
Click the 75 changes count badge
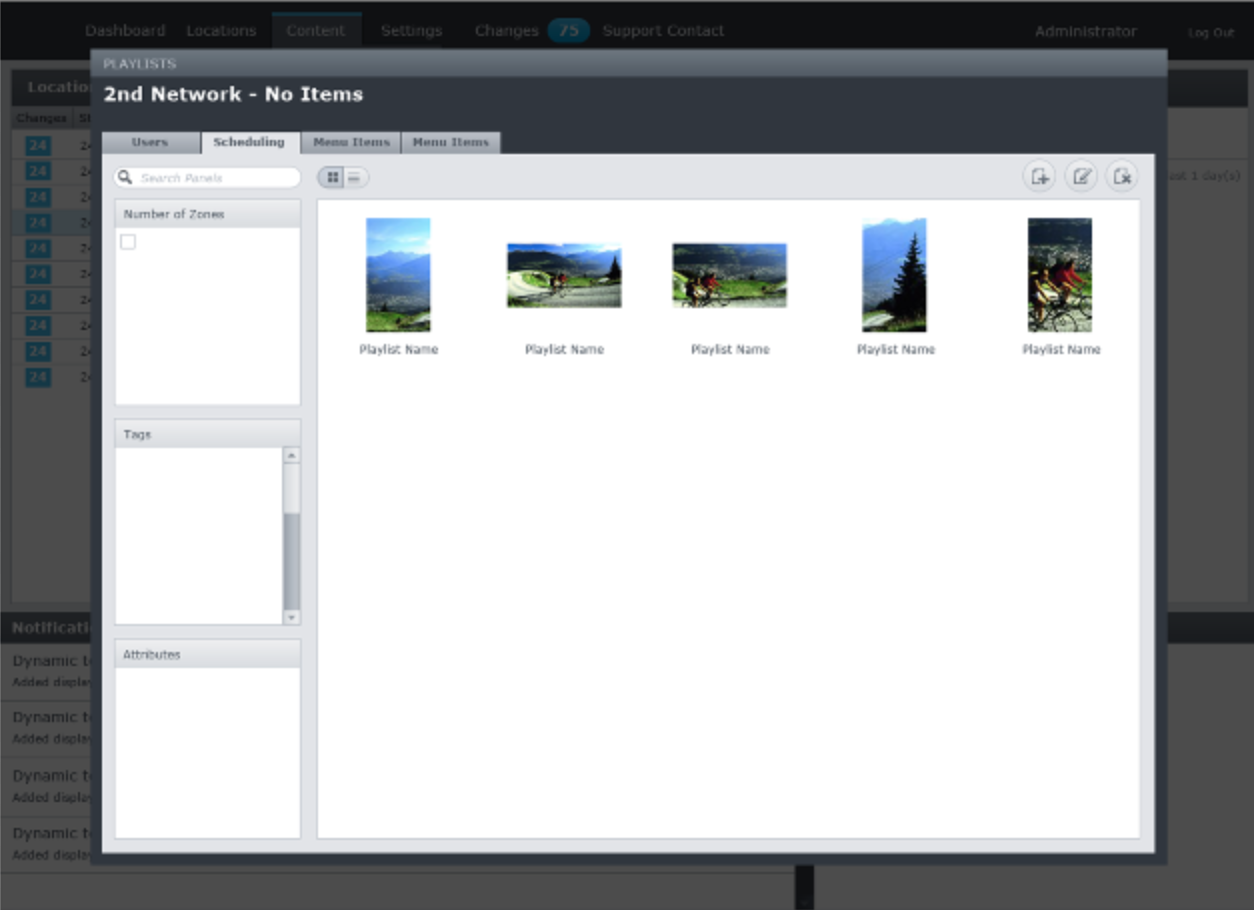coord(569,31)
